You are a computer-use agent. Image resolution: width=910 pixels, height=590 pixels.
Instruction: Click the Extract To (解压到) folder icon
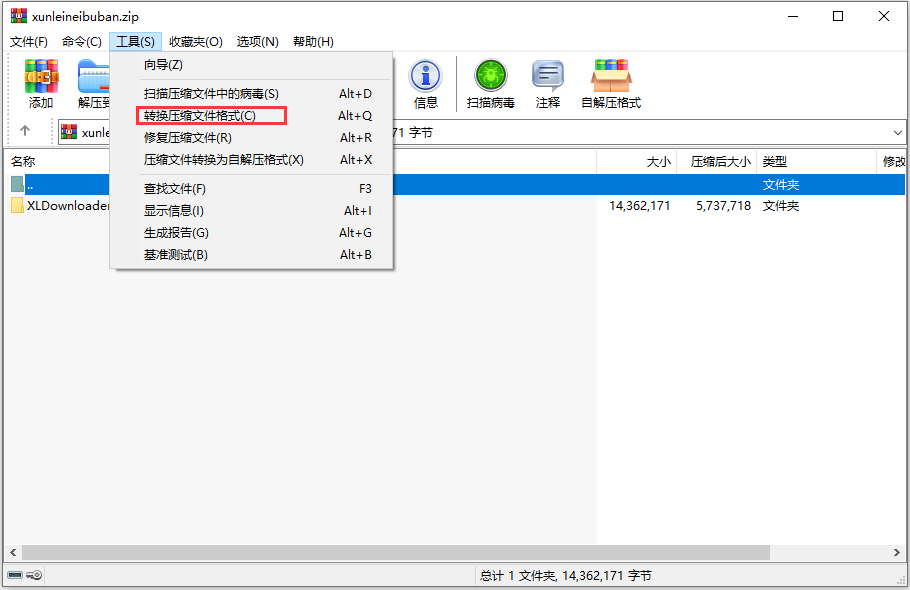point(93,77)
